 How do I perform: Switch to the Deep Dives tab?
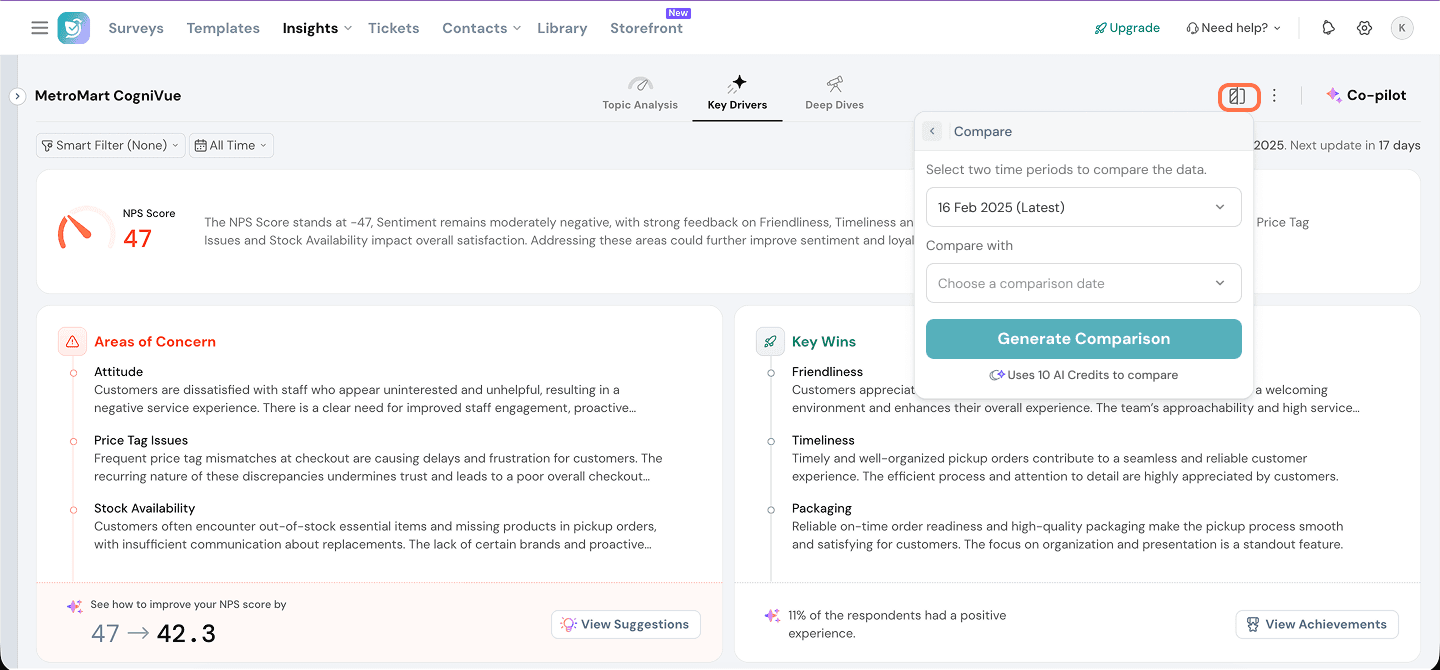pos(834,93)
